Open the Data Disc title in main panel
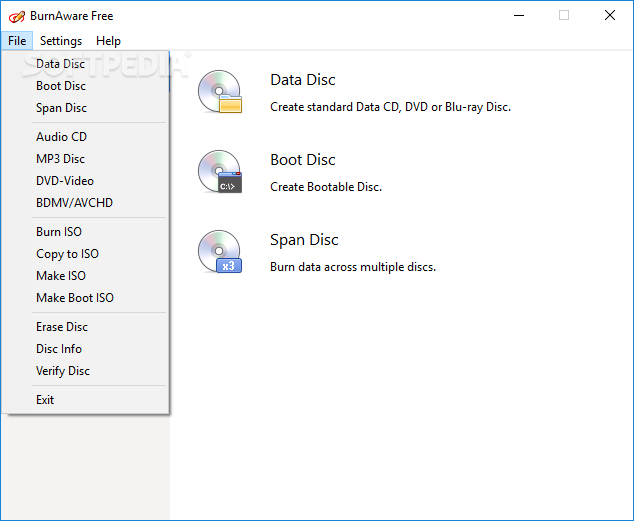The width and height of the screenshot is (634, 521). tap(302, 80)
